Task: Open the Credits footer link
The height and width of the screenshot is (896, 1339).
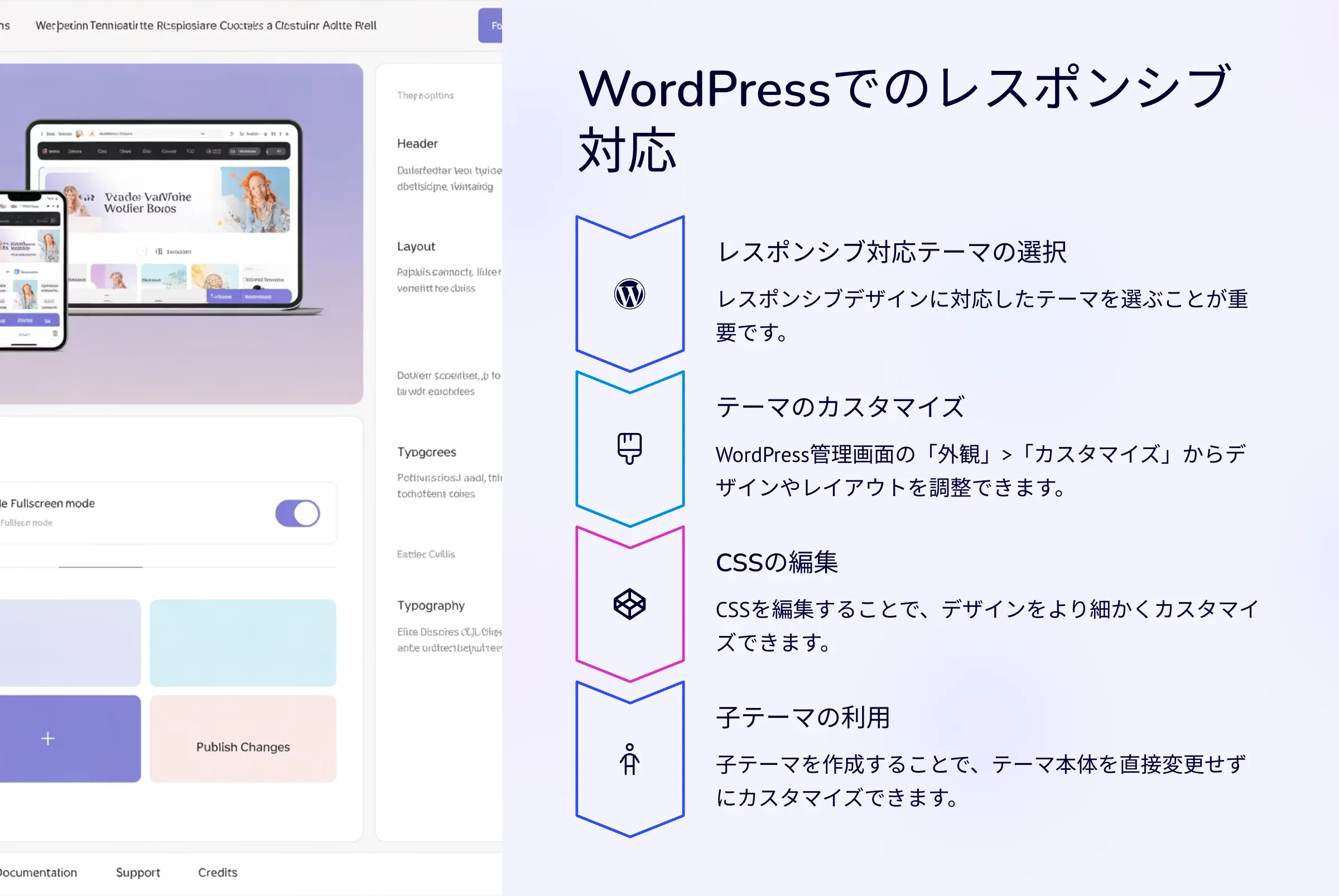Action: tap(217, 873)
